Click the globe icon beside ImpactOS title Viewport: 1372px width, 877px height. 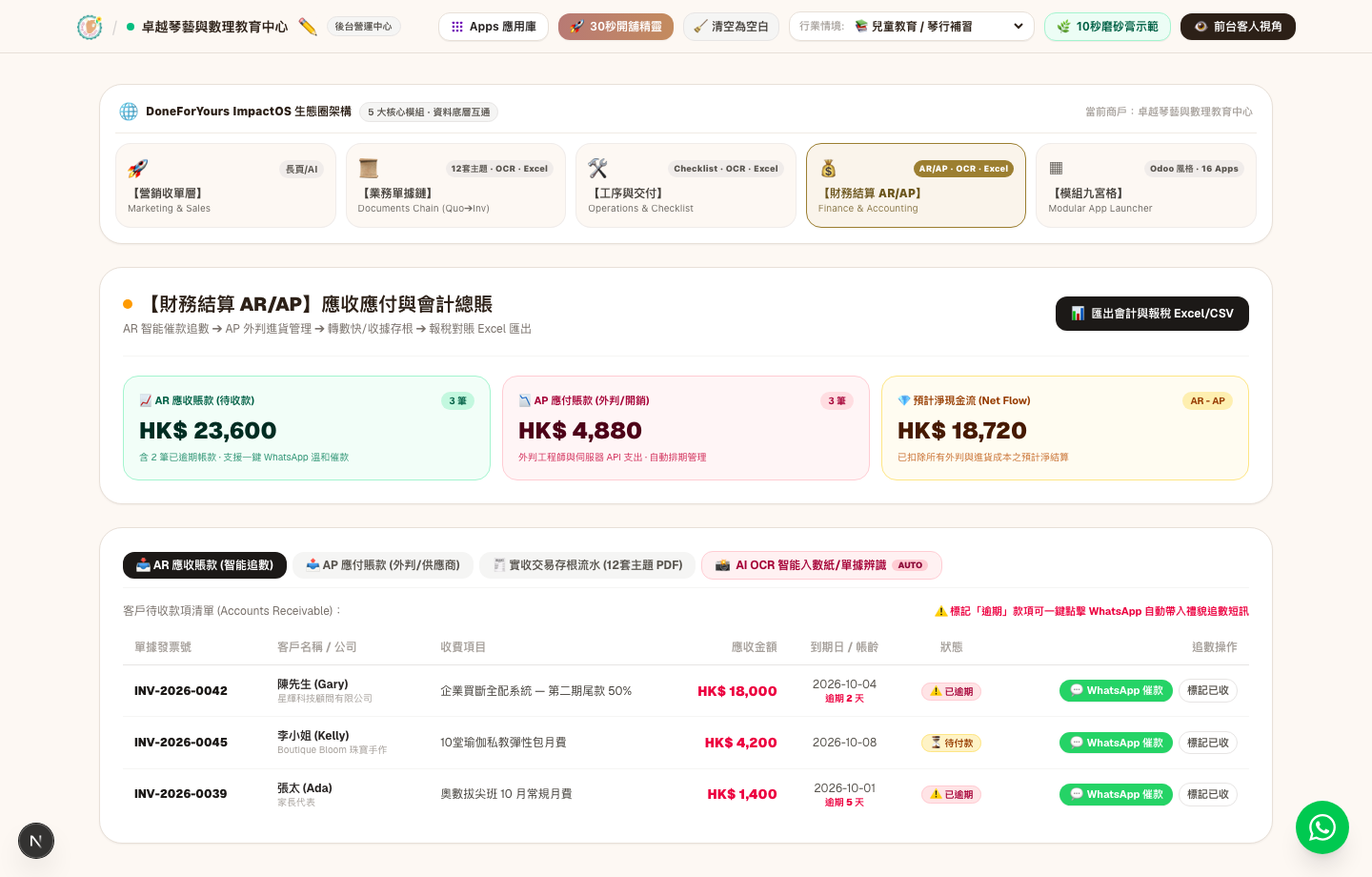coord(129,112)
